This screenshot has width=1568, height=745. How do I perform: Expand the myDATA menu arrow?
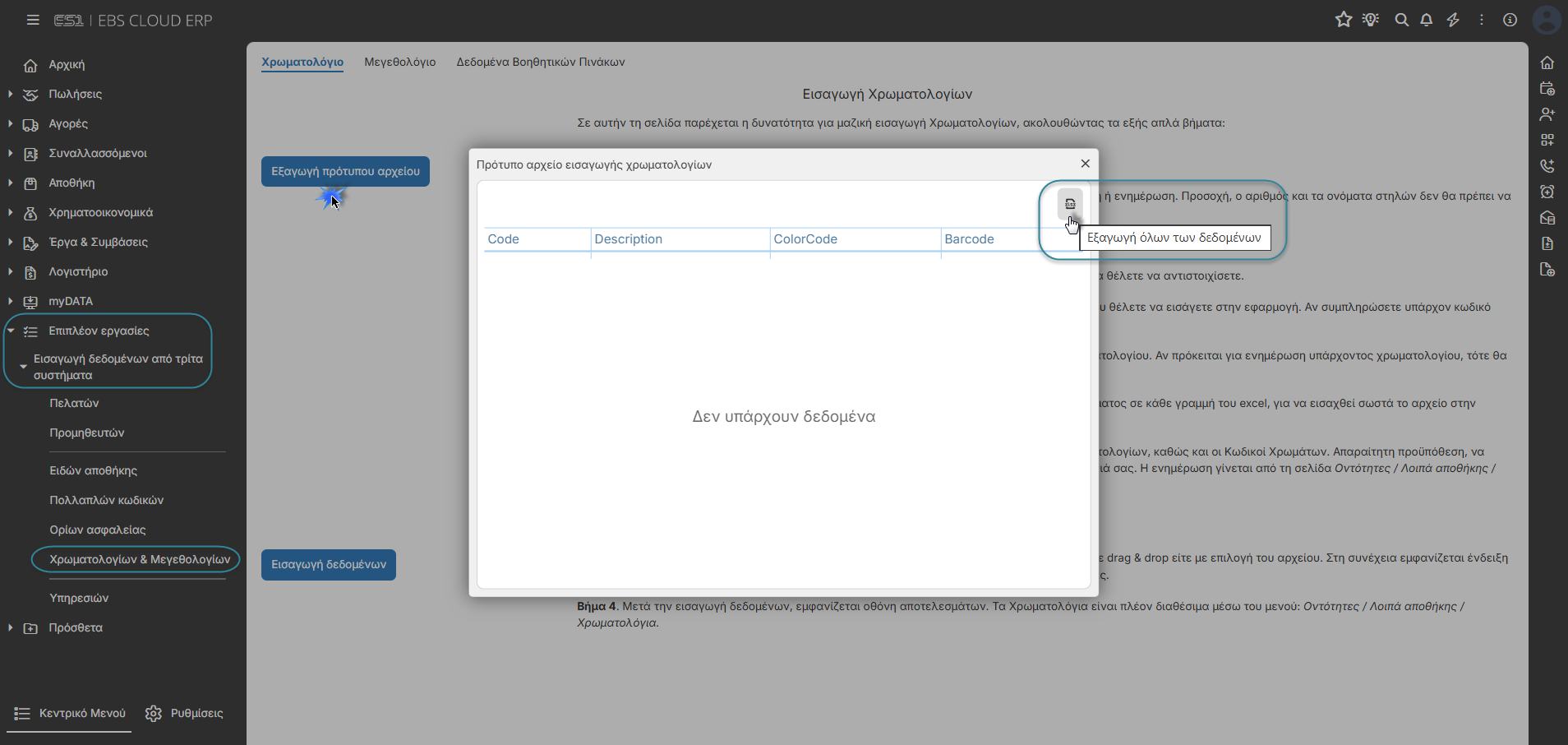tap(10, 302)
